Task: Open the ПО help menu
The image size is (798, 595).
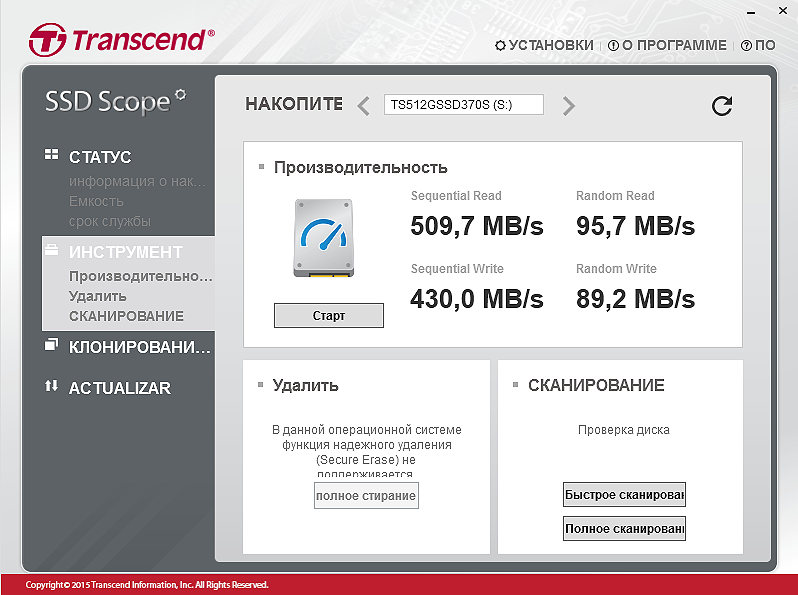Action: click(x=758, y=45)
